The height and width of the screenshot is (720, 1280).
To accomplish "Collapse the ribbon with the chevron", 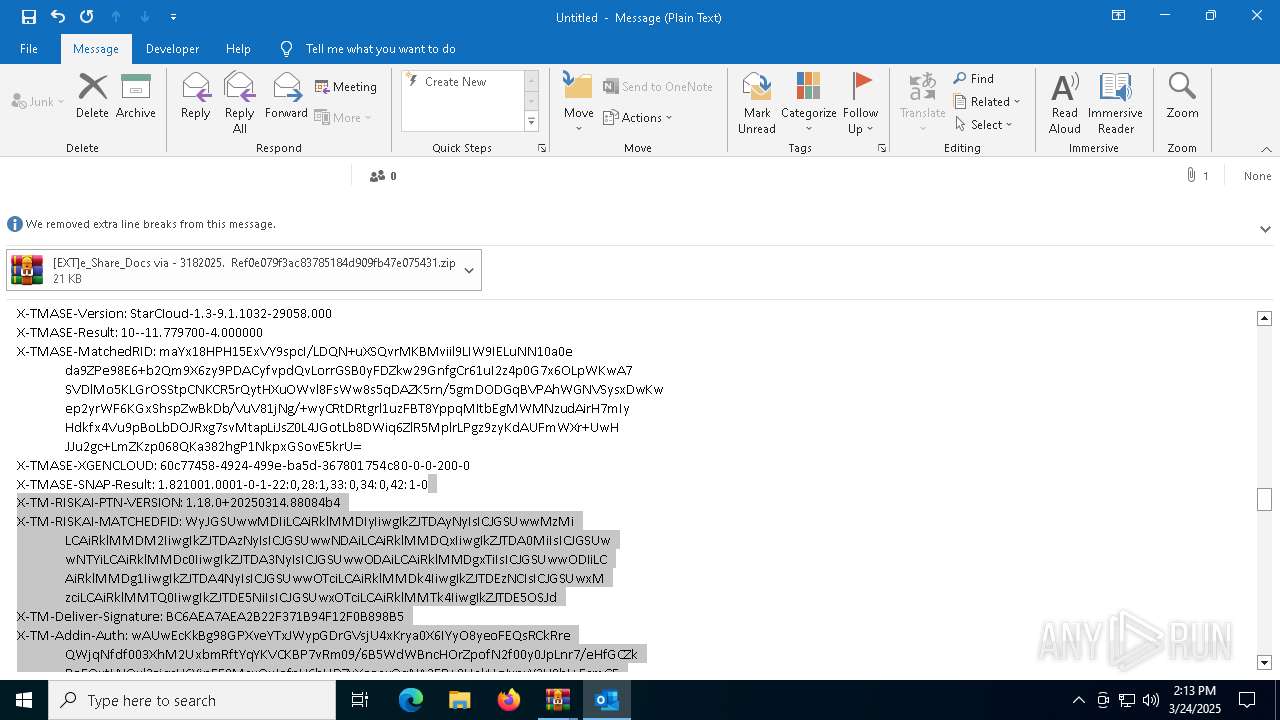I will (1266, 148).
